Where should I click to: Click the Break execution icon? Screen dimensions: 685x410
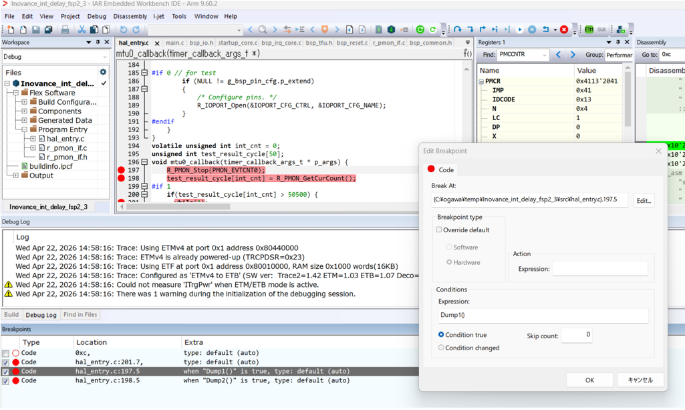[532, 30]
